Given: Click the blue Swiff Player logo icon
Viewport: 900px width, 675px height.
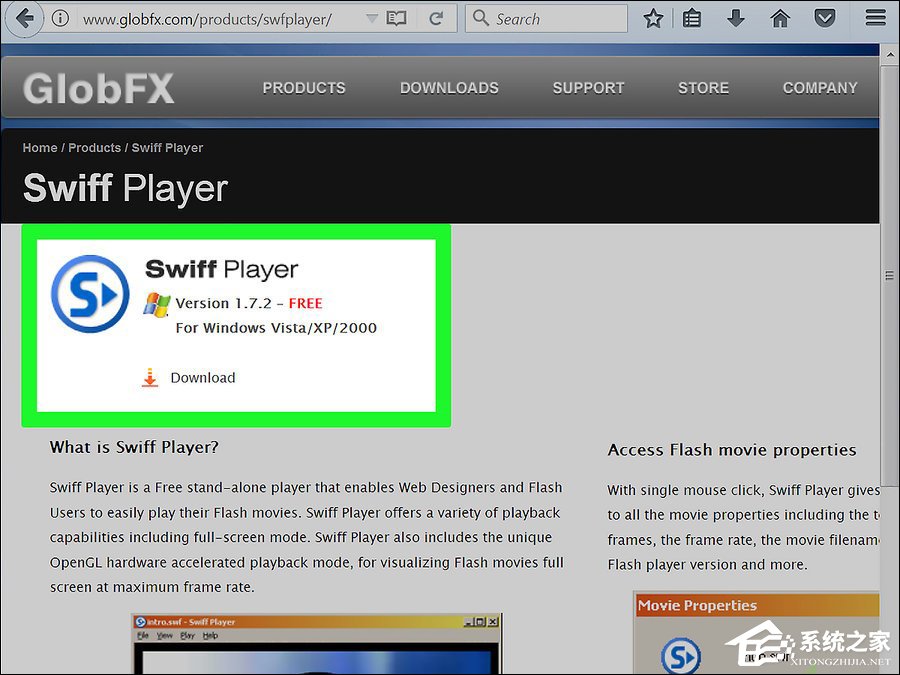Looking at the screenshot, I should click(x=90, y=294).
